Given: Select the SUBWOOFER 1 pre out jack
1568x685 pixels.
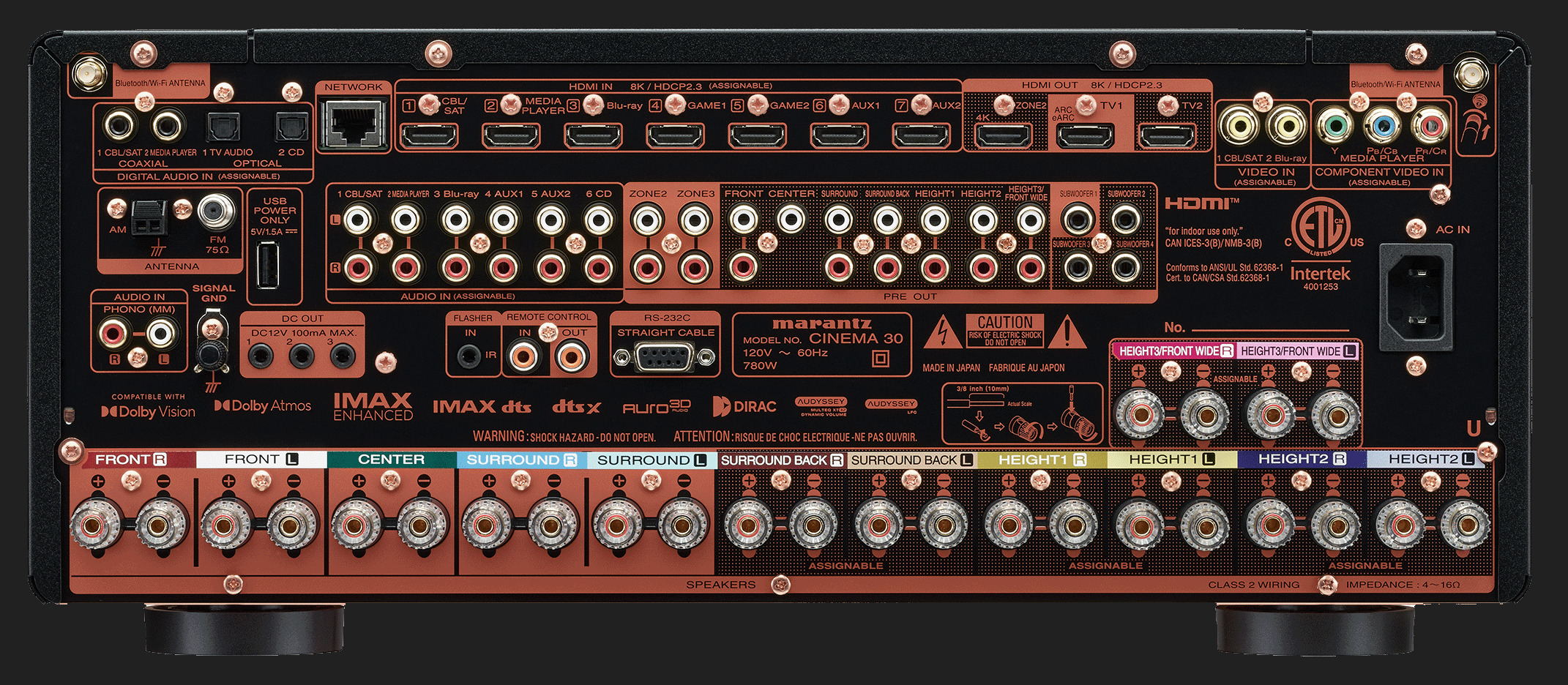Looking at the screenshot, I should pyautogui.click(x=1078, y=219).
